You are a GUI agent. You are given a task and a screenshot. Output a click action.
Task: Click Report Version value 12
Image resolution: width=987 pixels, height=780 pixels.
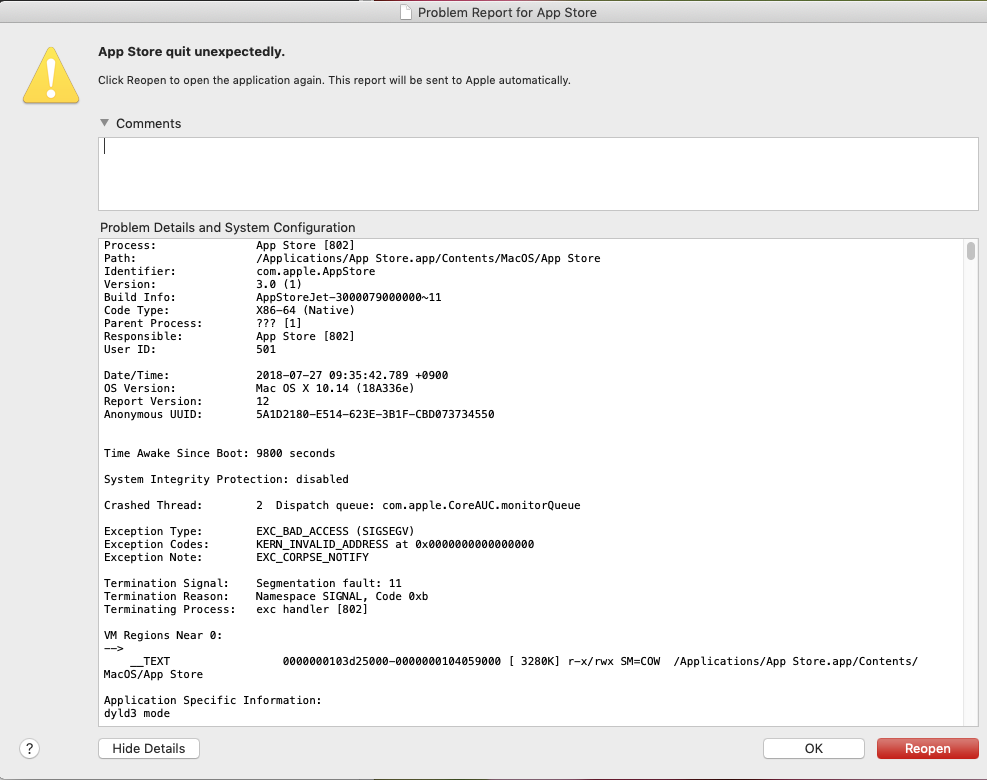[x=262, y=402]
